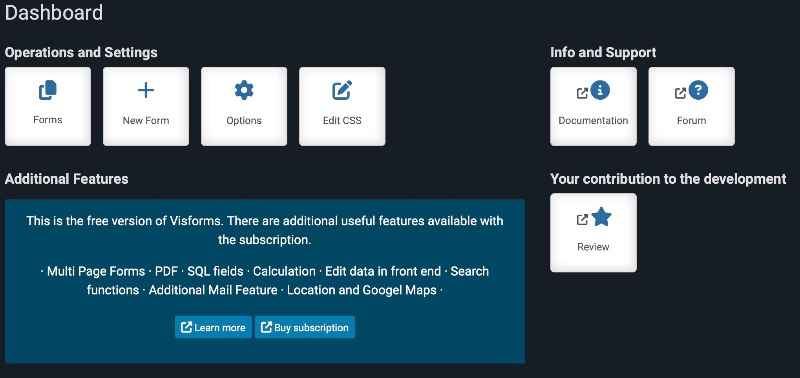The height and width of the screenshot is (378, 800).
Task: Click the Buy subscription button text
Action: 311,327
